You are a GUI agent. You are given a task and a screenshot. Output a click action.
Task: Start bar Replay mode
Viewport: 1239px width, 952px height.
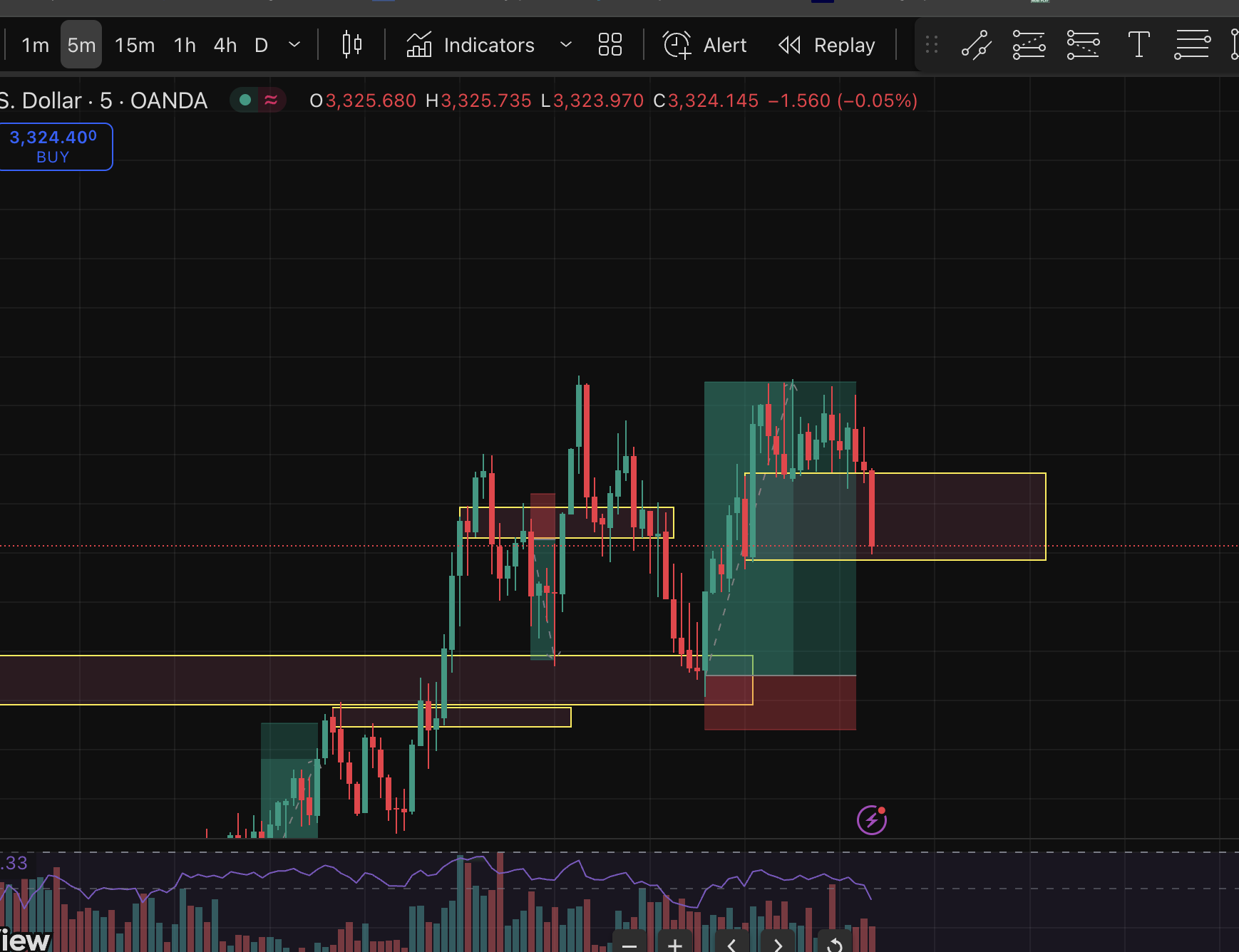(827, 45)
